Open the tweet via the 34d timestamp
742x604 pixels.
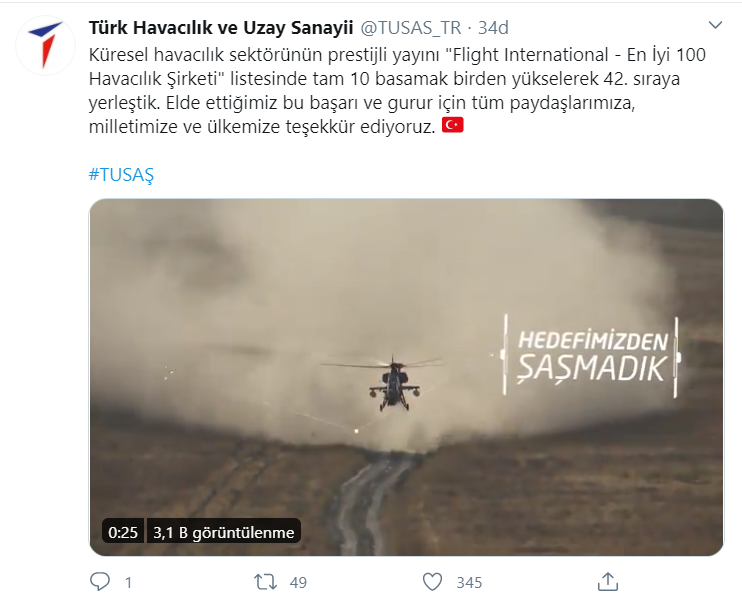[493, 28]
